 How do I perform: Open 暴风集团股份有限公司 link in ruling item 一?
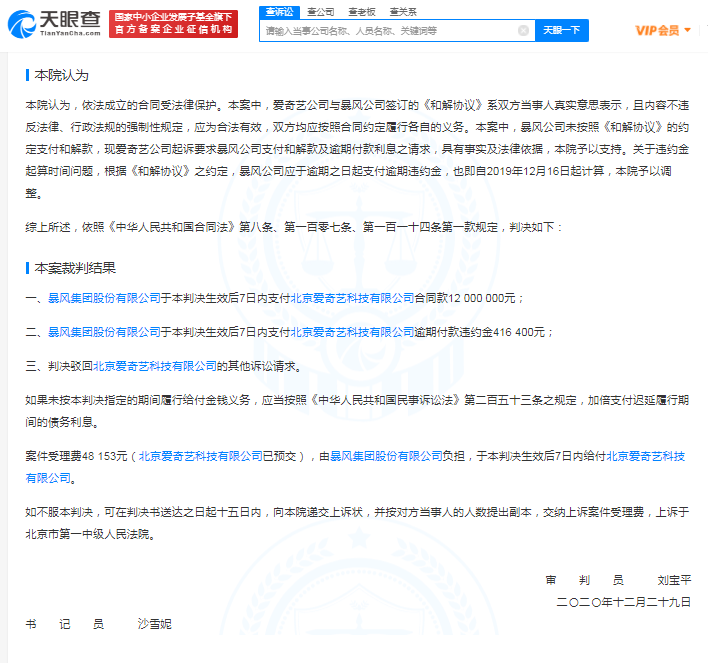pyautogui.click(x=104, y=298)
